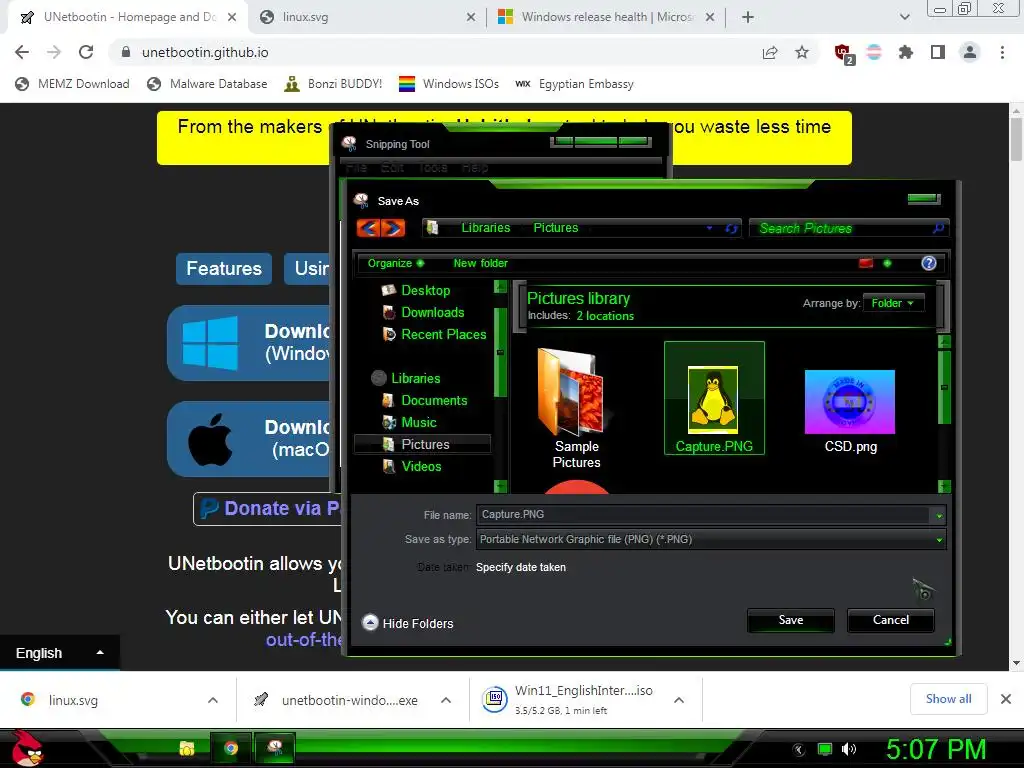Click the search magnifier in Search Pictures
The height and width of the screenshot is (768, 1024).
pos(938,228)
